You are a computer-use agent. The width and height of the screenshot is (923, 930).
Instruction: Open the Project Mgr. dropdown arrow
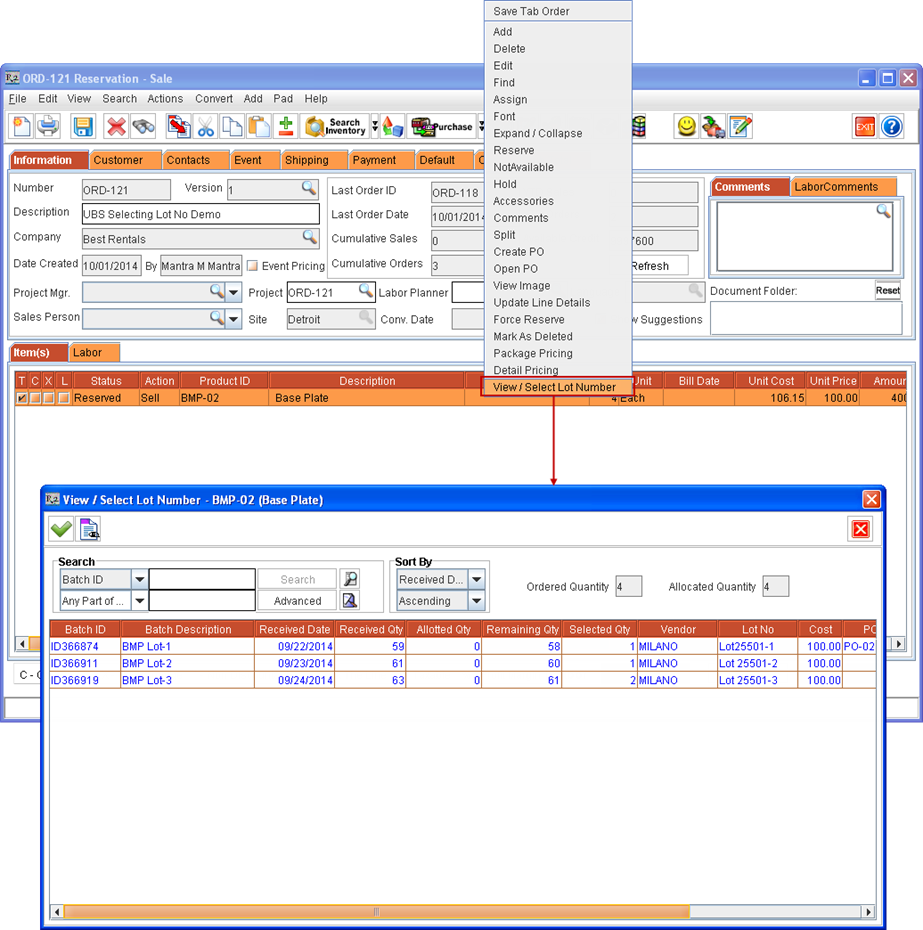click(234, 292)
